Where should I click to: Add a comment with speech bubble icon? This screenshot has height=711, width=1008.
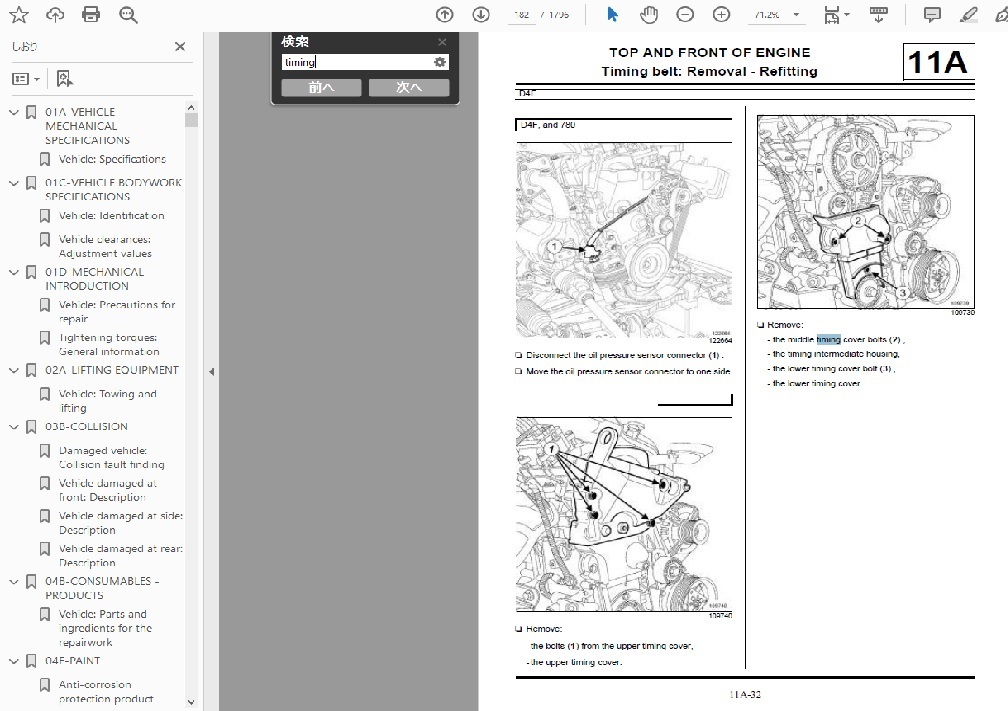click(x=932, y=14)
